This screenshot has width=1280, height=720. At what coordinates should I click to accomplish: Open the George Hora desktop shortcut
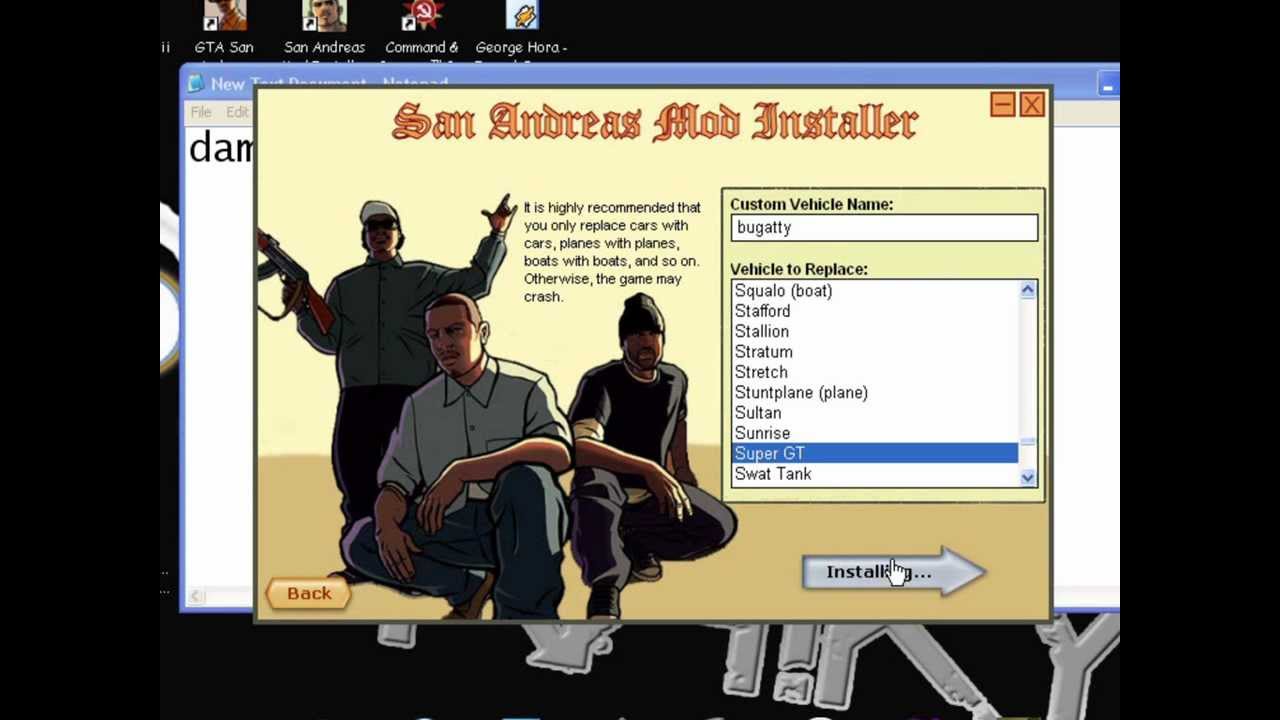[x=521, y=30]
